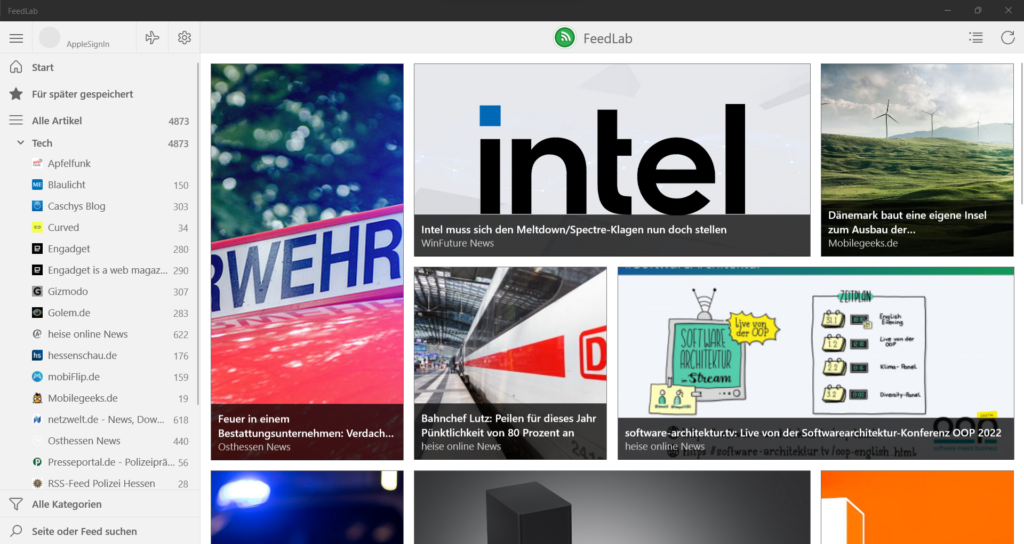Click the Caschys Blog favicon
Image resolution: width=1024 pixels, height=544 pixels.
coord(37,206)
